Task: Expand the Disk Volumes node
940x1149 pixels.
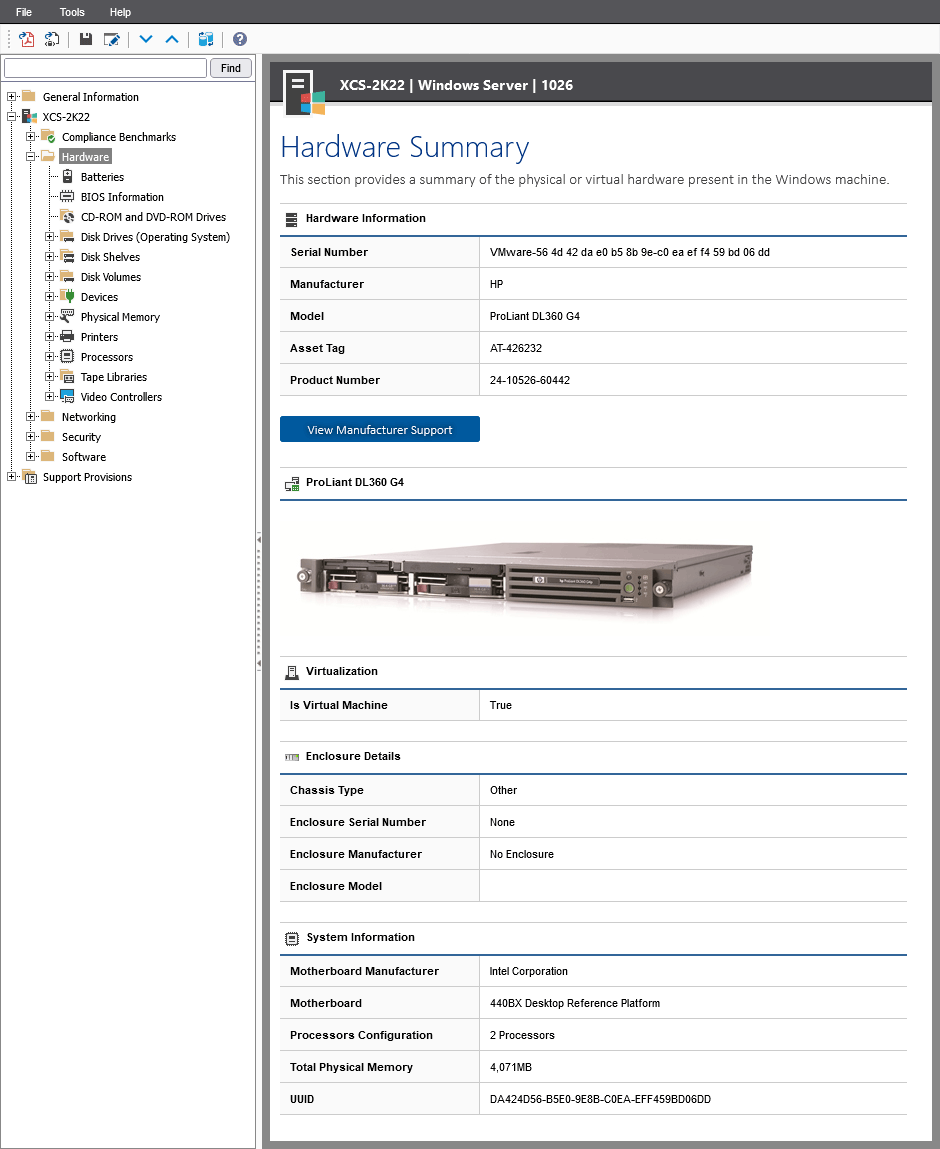Action: point(50,276)
